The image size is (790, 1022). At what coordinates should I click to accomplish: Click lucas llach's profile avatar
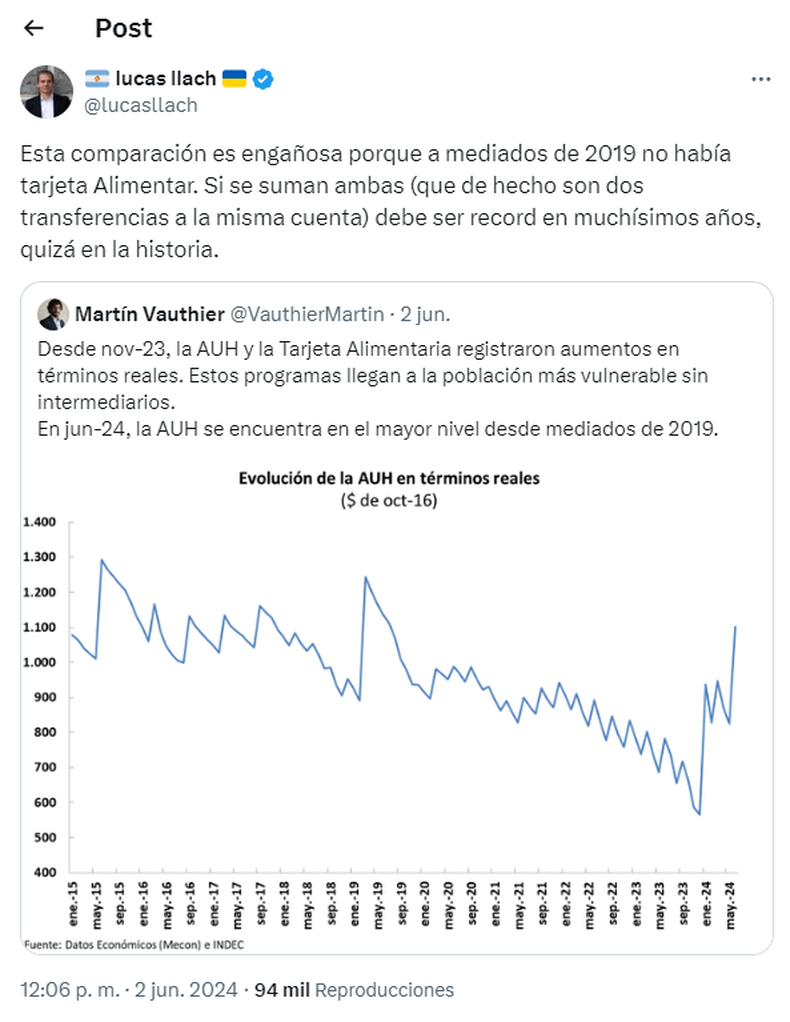point(47,92)
